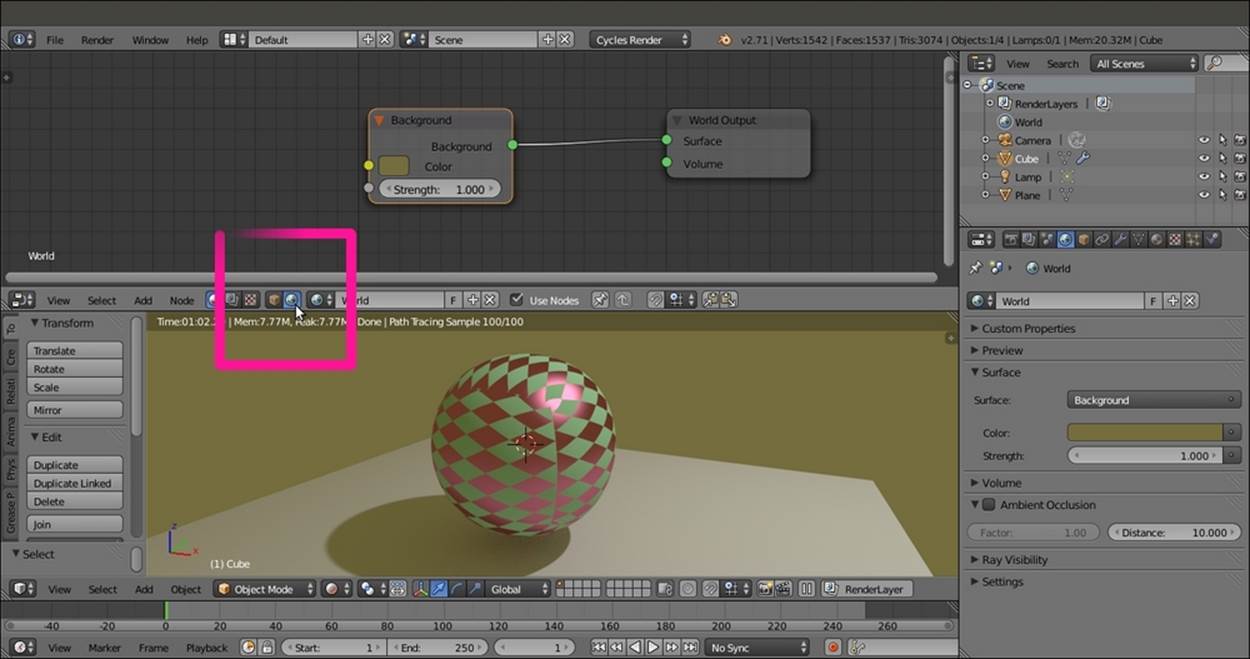The image size is (1250, 659).
Task: Open the Modifiers wrench tab in Properties
Action: click(x=1120, y=240)
